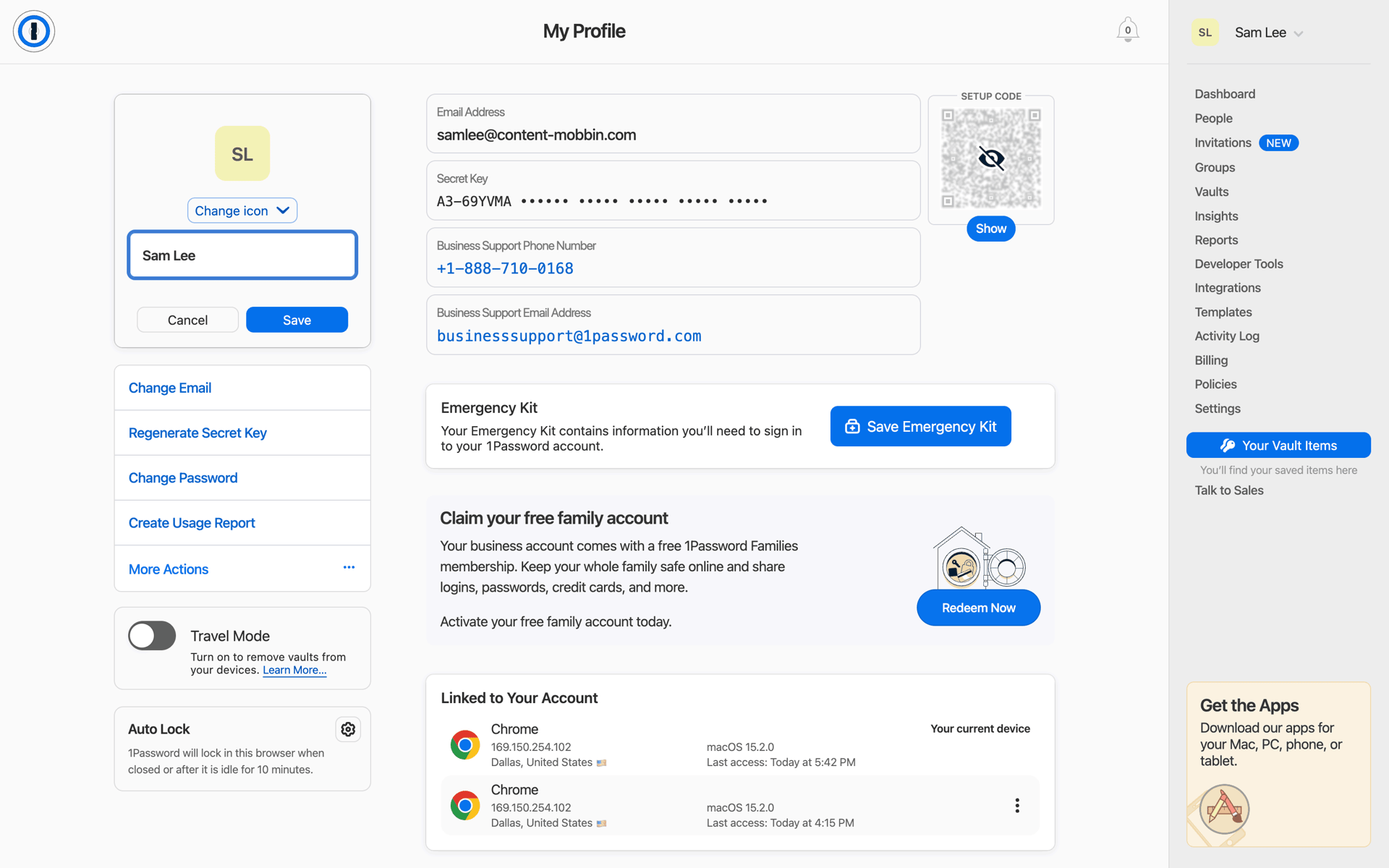1389x868 pixels.
Task: Open Activity Log in the sidebar
Action: coord(1227,336)
